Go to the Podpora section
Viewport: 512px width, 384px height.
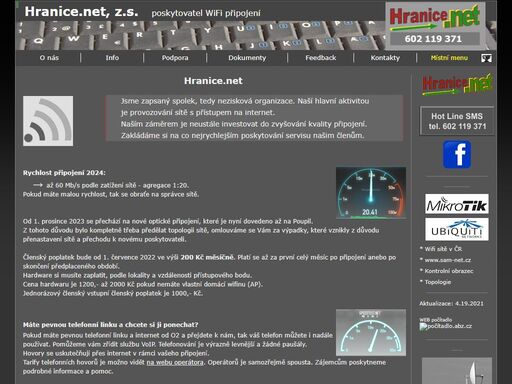[x=175, y=58]
